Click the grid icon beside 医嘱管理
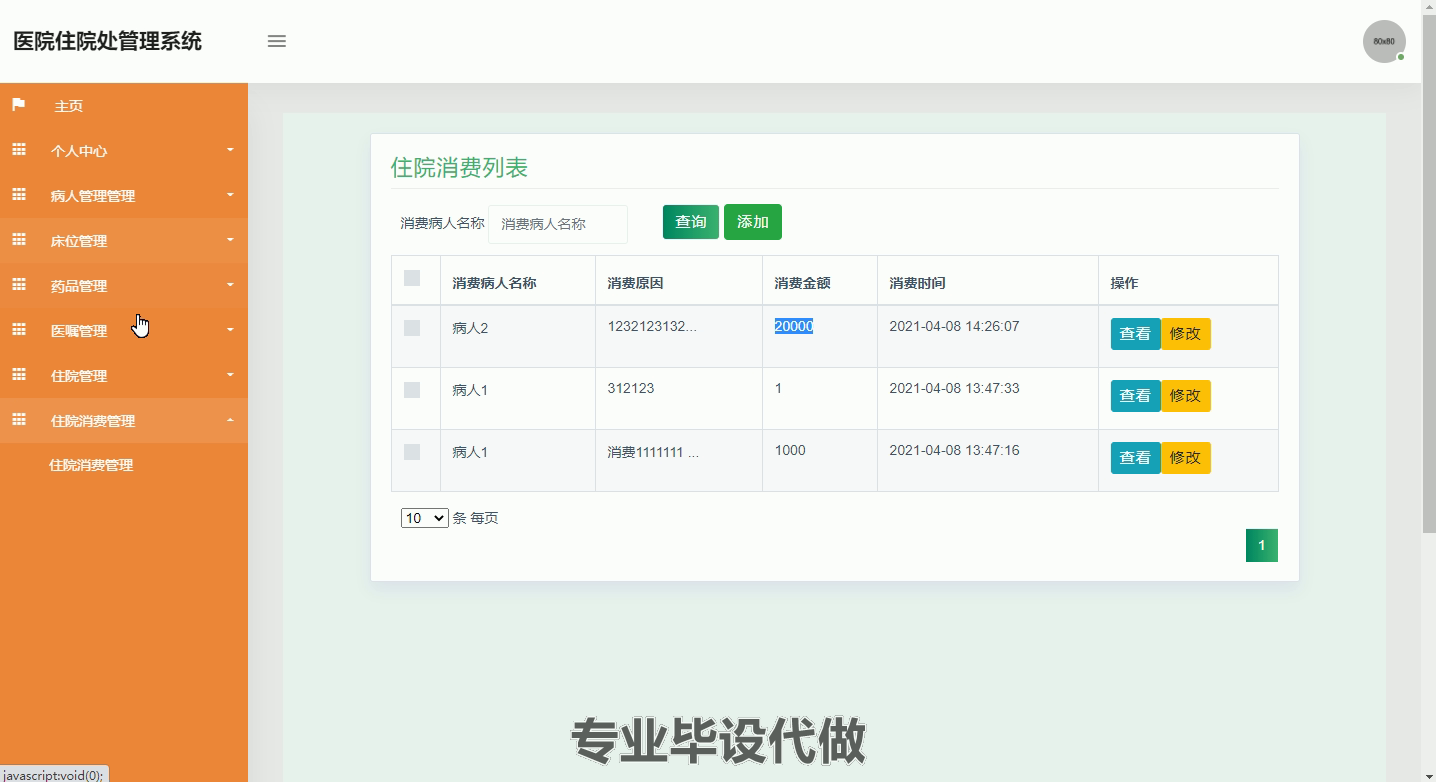Viewport: 1436px width, 782px height. [18, 330]
